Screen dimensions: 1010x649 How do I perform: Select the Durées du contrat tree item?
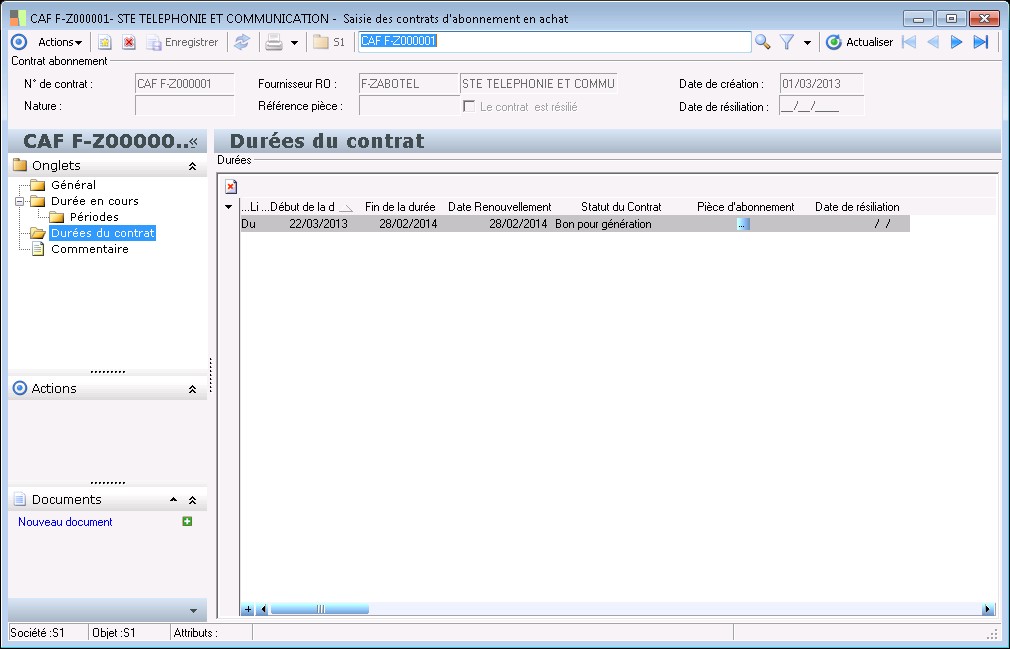tap(102, 233)
